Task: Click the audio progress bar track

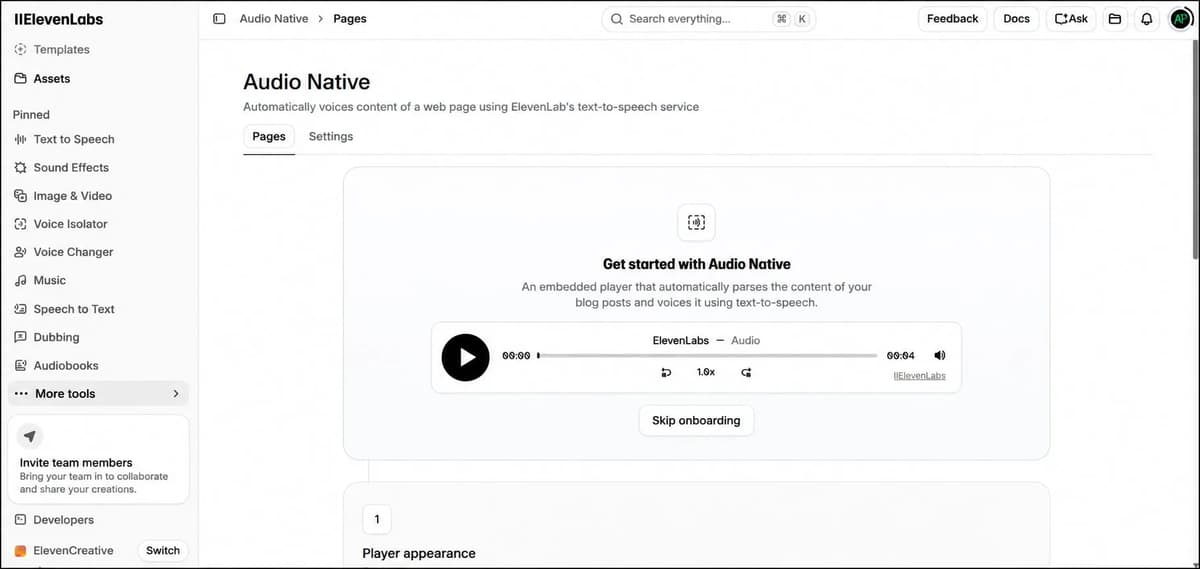Action: (707, 355)
